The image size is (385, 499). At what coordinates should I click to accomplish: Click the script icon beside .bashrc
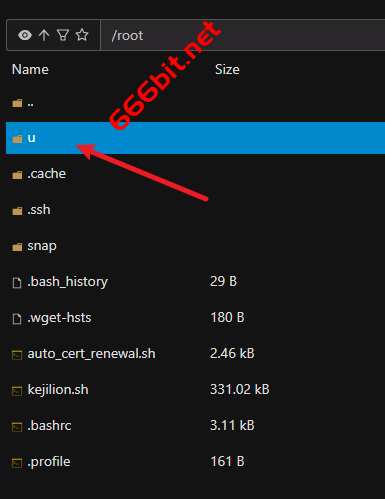[17, 427]
